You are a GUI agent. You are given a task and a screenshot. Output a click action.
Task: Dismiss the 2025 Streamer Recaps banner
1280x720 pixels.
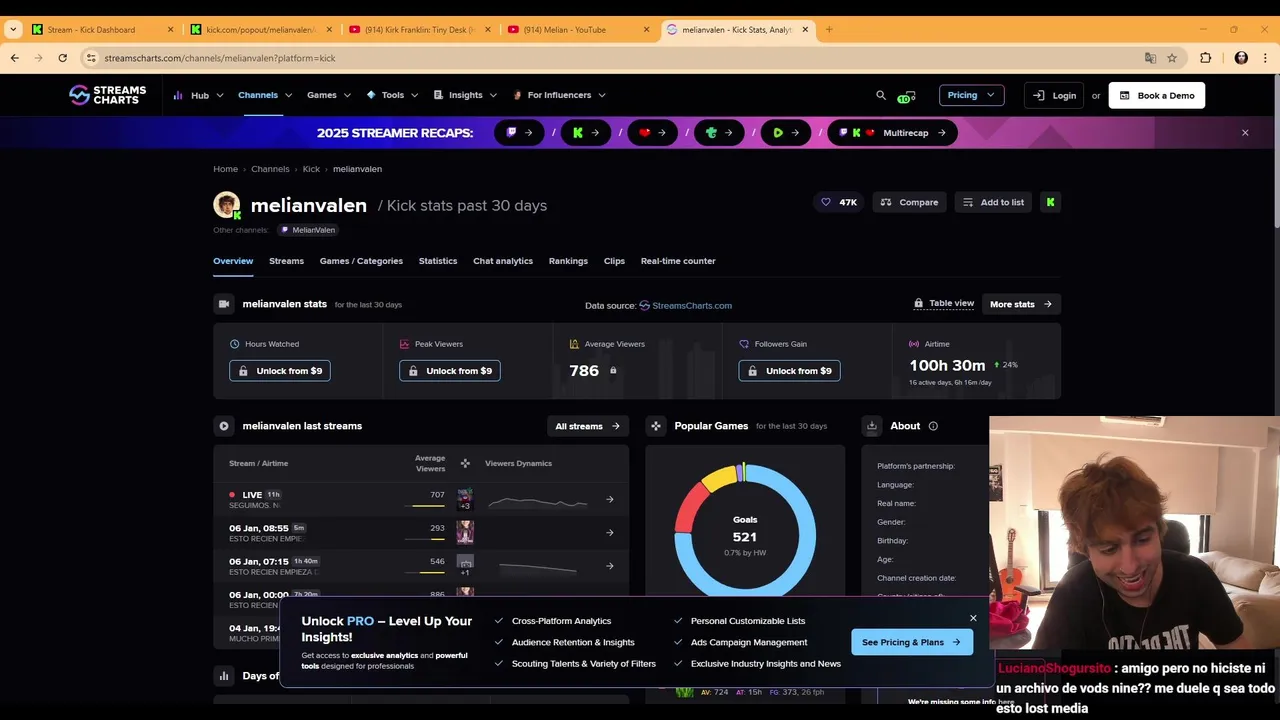click(1245, 132)
